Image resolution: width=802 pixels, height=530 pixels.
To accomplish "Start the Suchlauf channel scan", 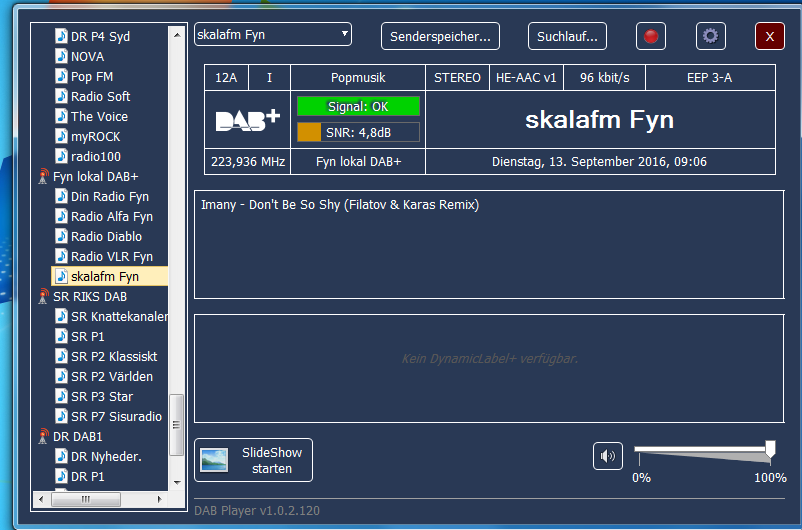I will 567,36.
